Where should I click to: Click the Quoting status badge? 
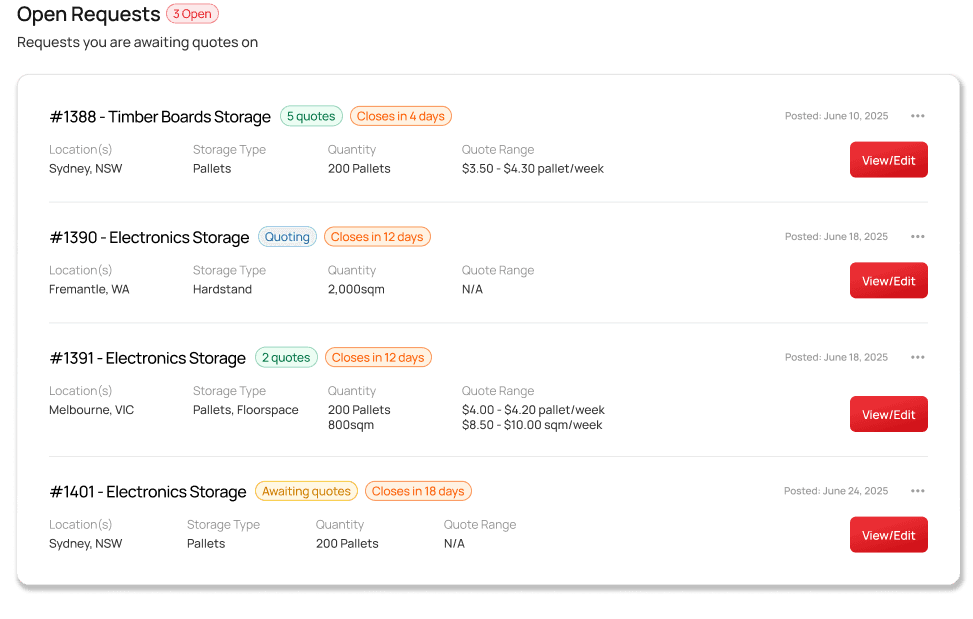pos(287,237)
